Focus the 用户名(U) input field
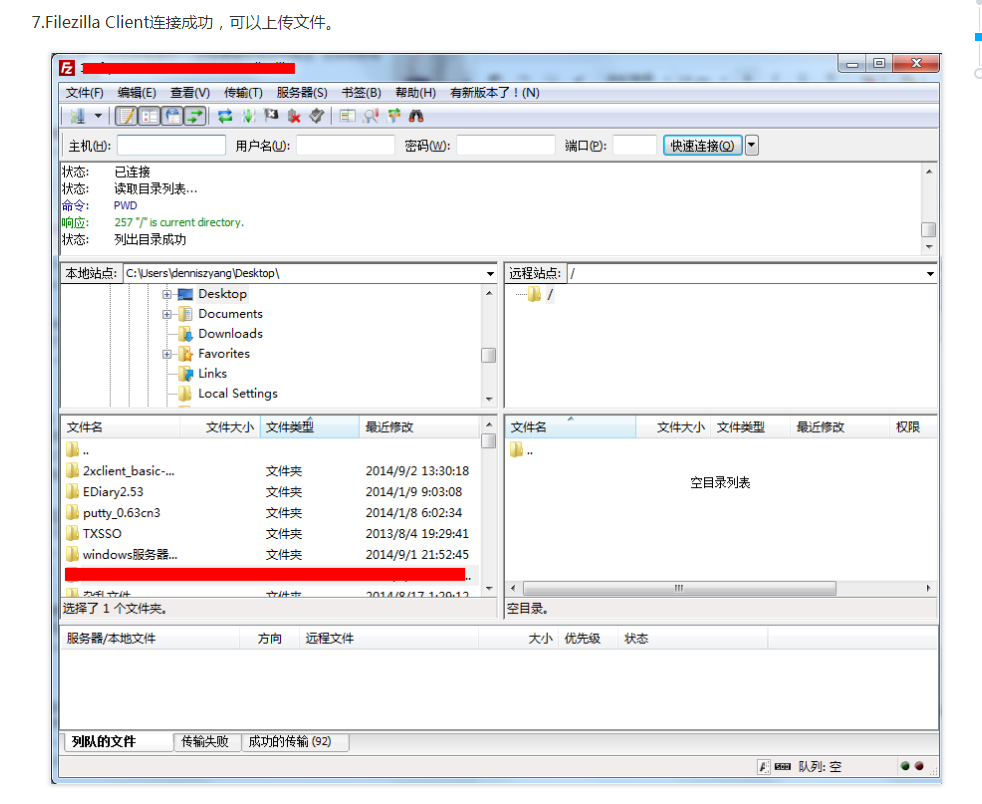982x804 pixels. click(346, 145)
